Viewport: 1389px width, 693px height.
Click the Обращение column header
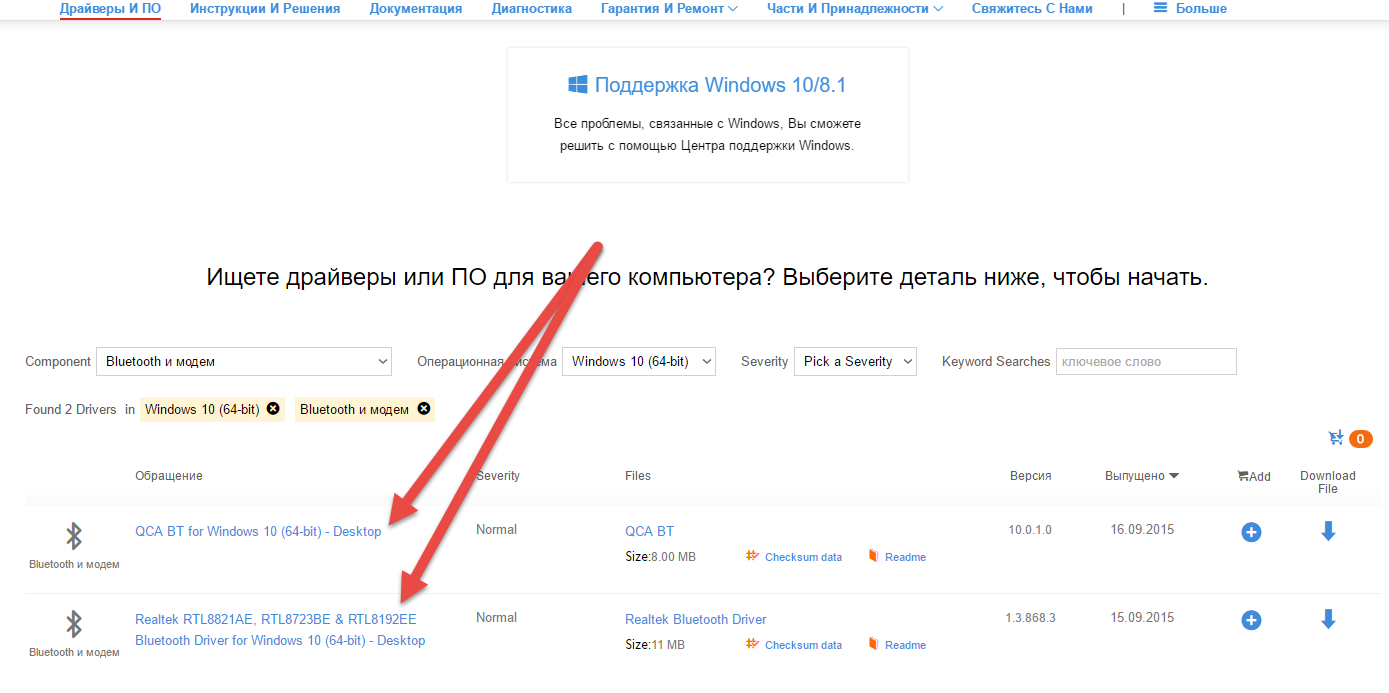pos(169,476)
